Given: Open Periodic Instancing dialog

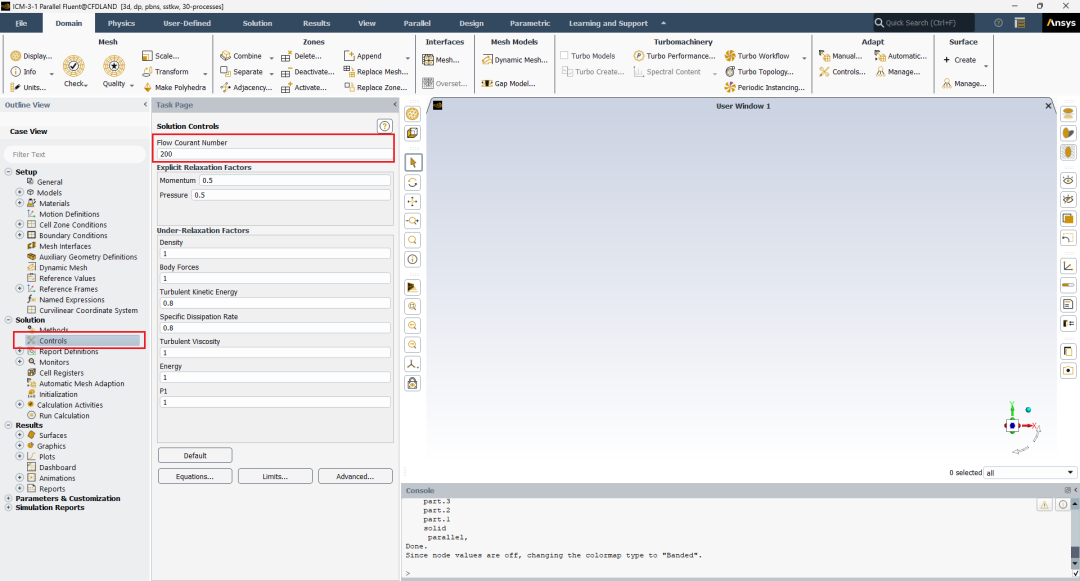Looking at the screenshot, I should pos(765,87).
